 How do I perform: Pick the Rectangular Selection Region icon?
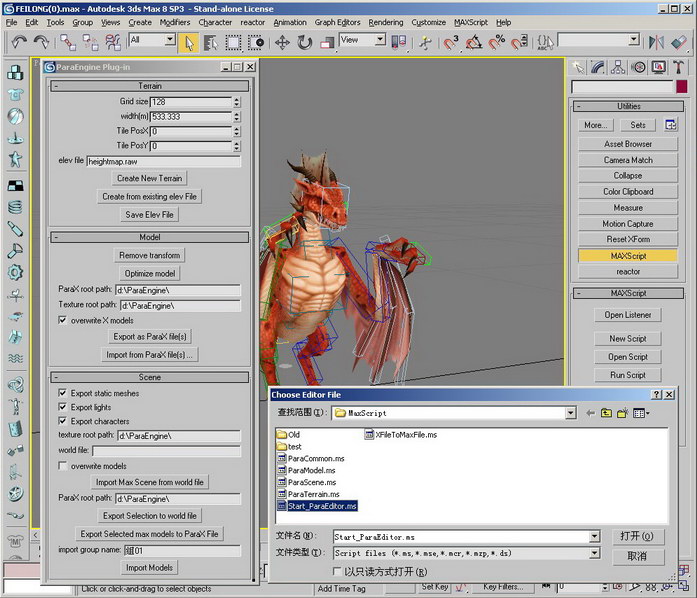pyautogui.click(x=233, y=43)
